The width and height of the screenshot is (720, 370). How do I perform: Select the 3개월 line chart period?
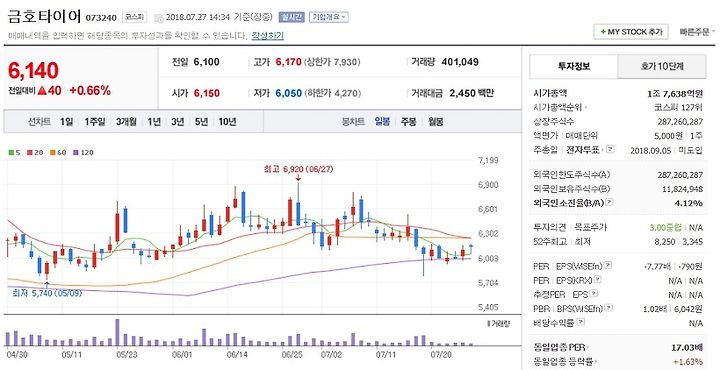pos(126,122)
